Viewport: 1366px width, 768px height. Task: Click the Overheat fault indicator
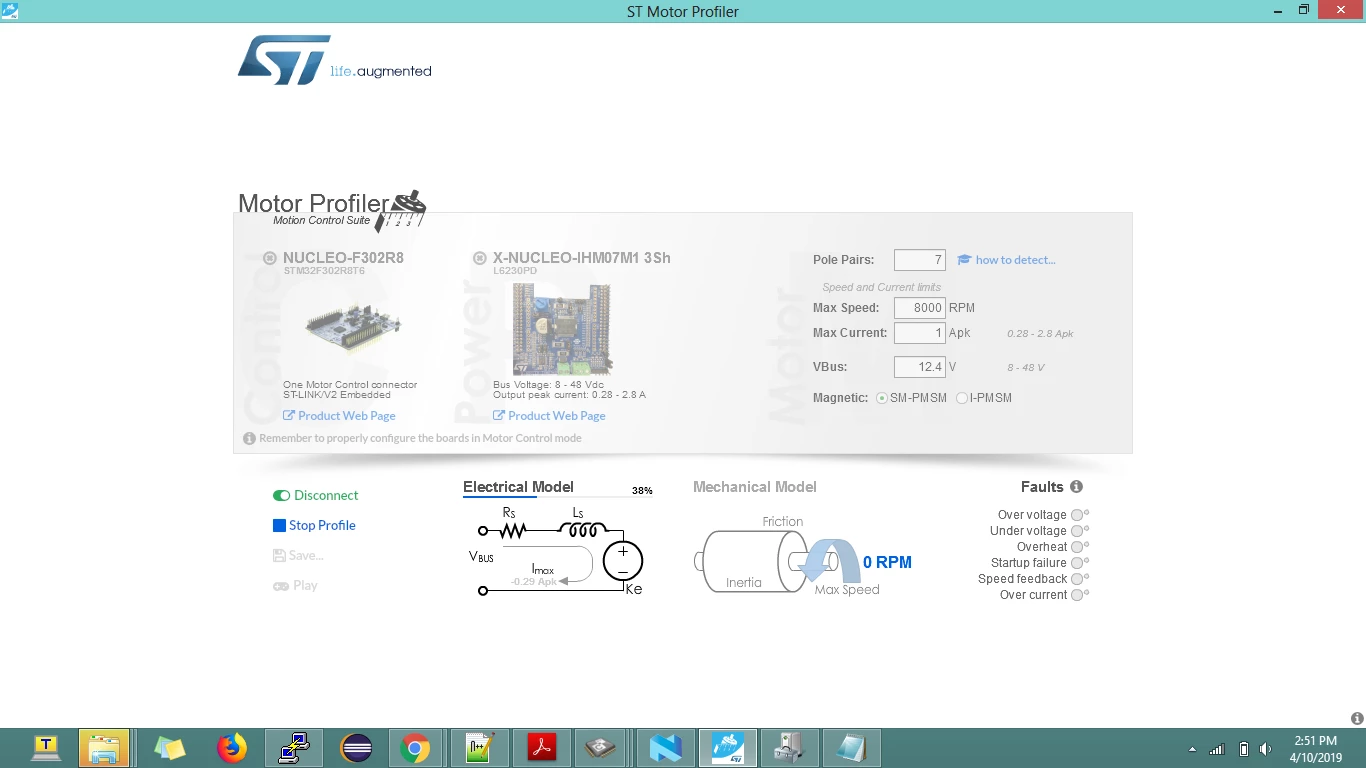tap(1077, 547)
